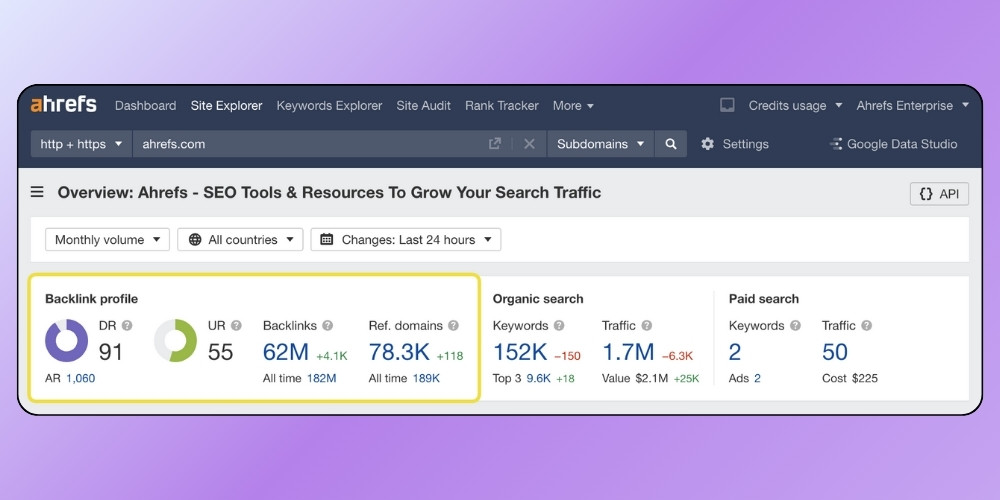Click the API button

939,194
